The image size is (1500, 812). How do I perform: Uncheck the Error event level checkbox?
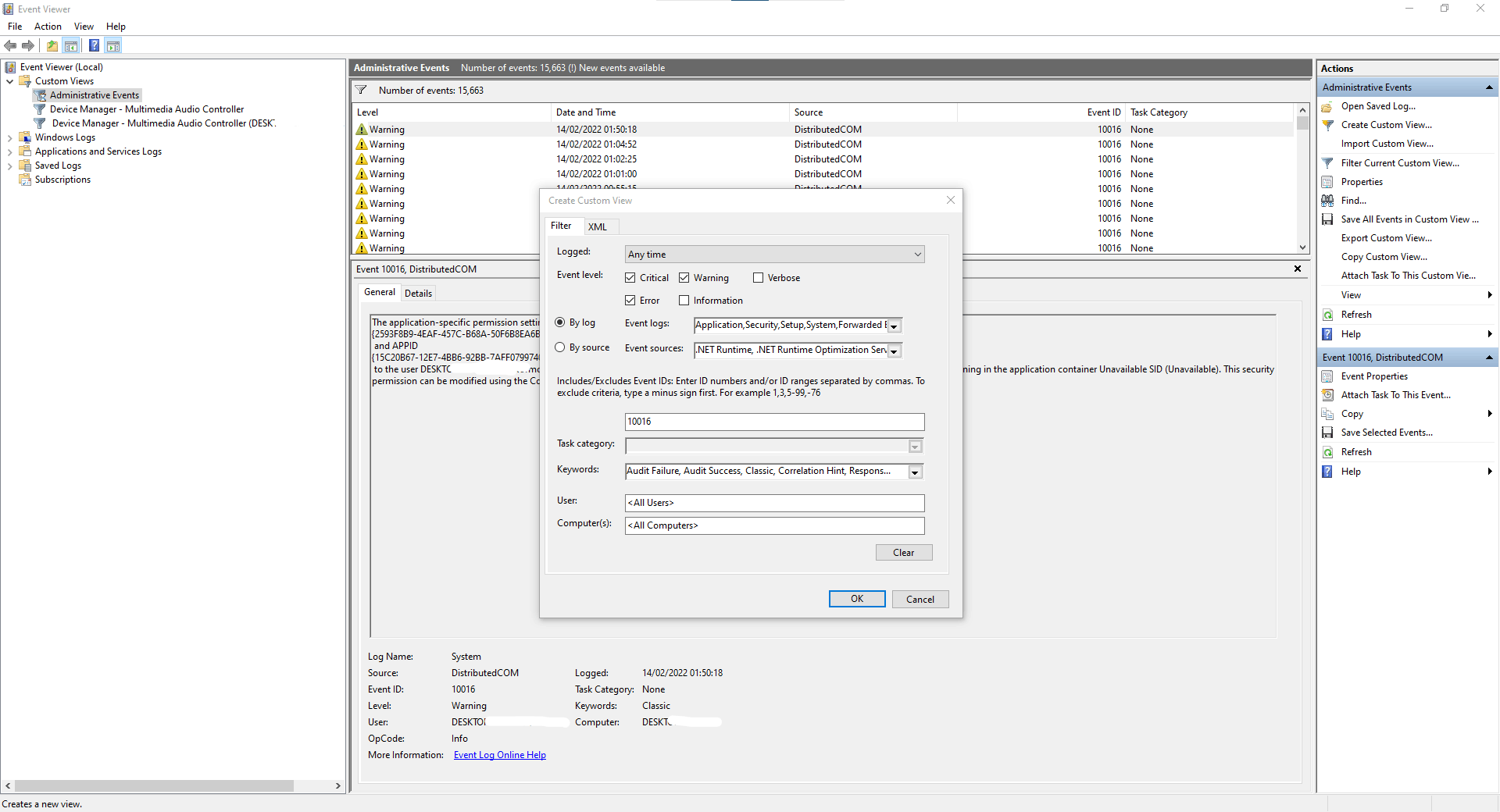pos(630,301)
